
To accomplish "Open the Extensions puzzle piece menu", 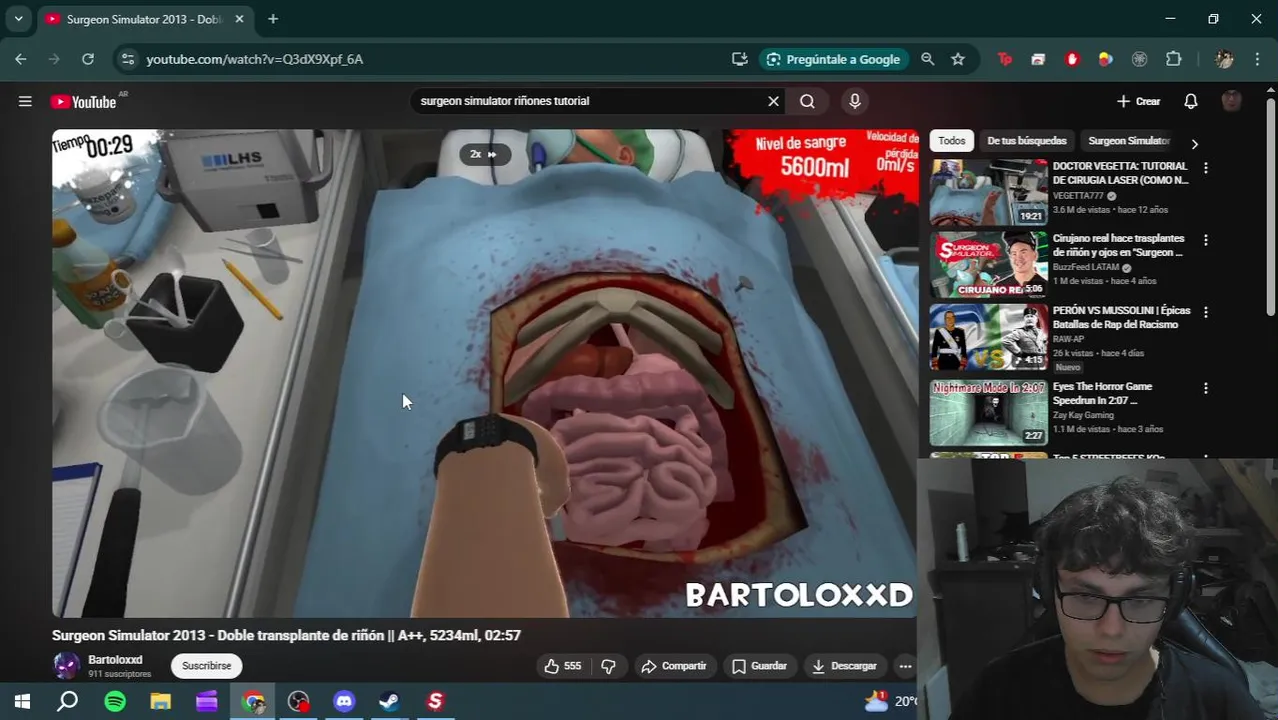I will click(1174, 59).
